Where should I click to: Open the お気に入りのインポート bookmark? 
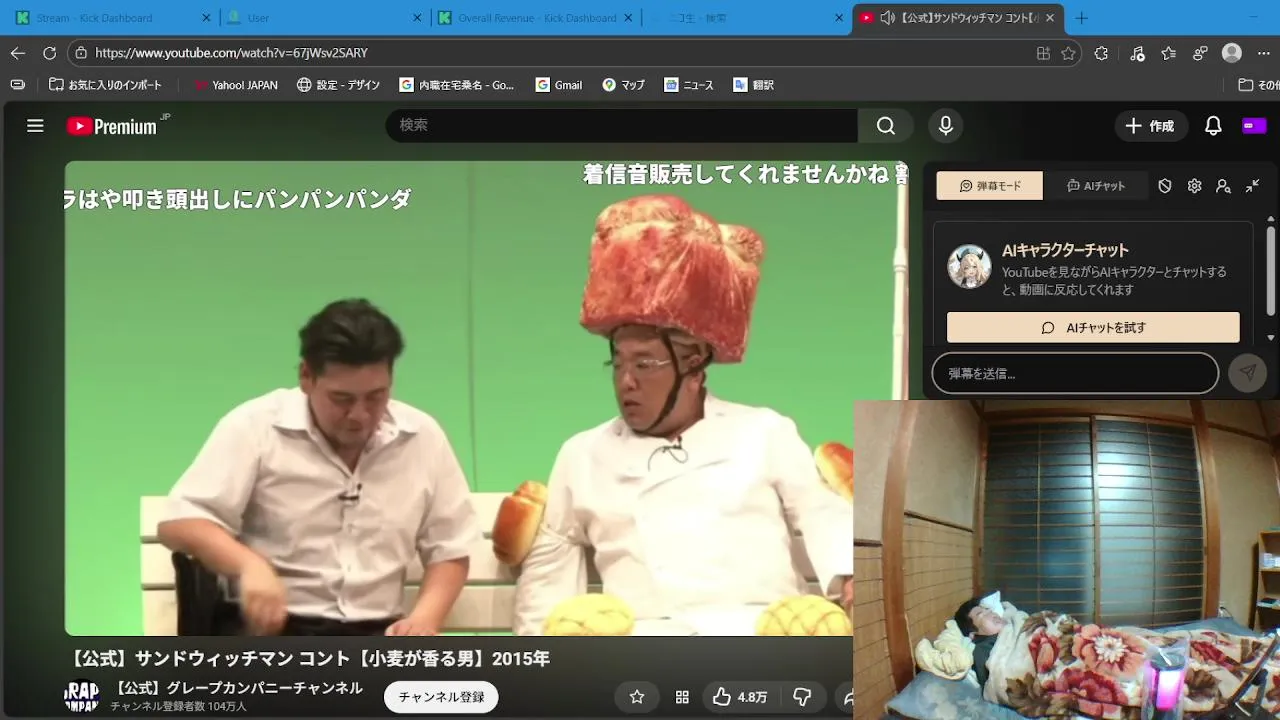click(105, 85)
